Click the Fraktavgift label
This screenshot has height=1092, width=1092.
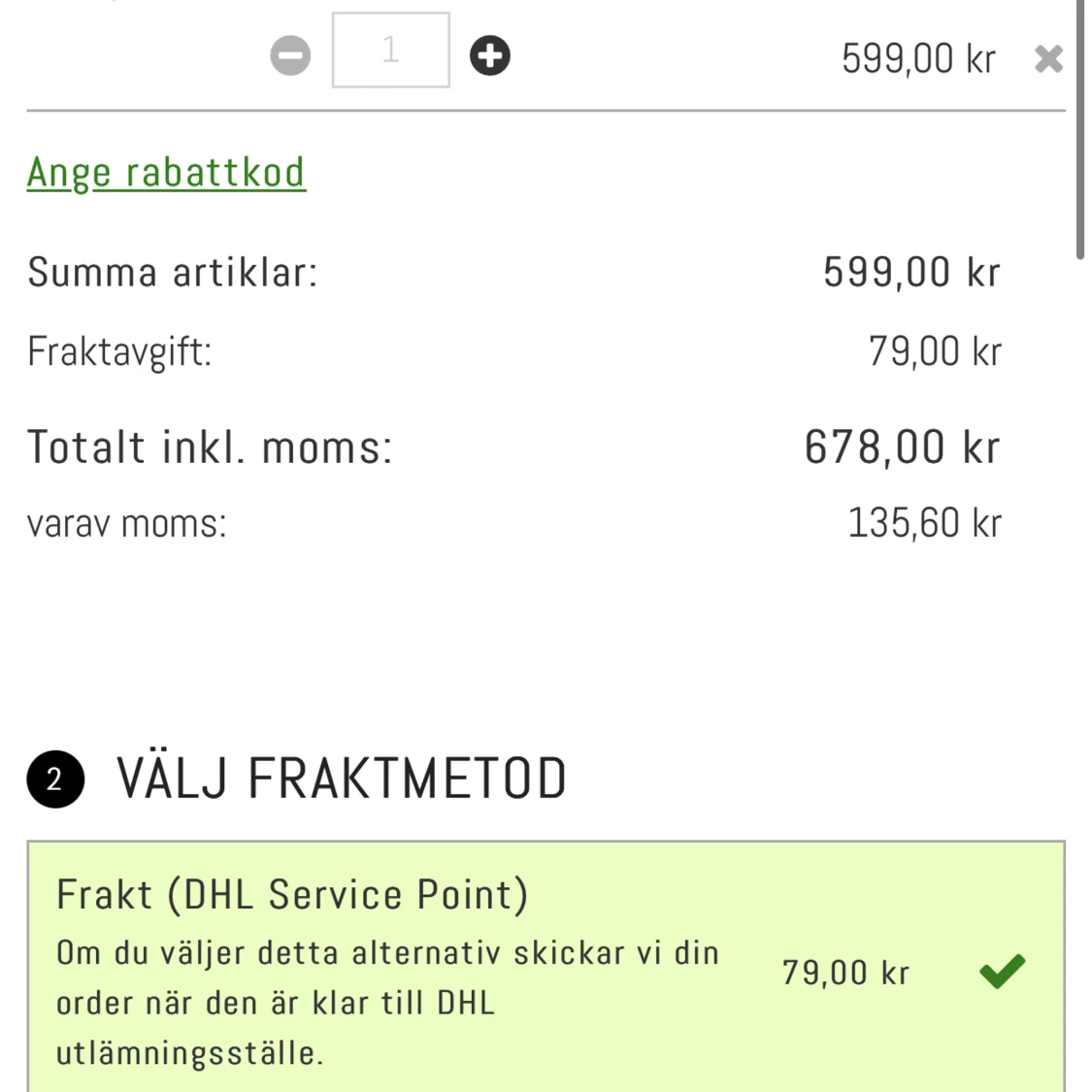pos(119,351)
